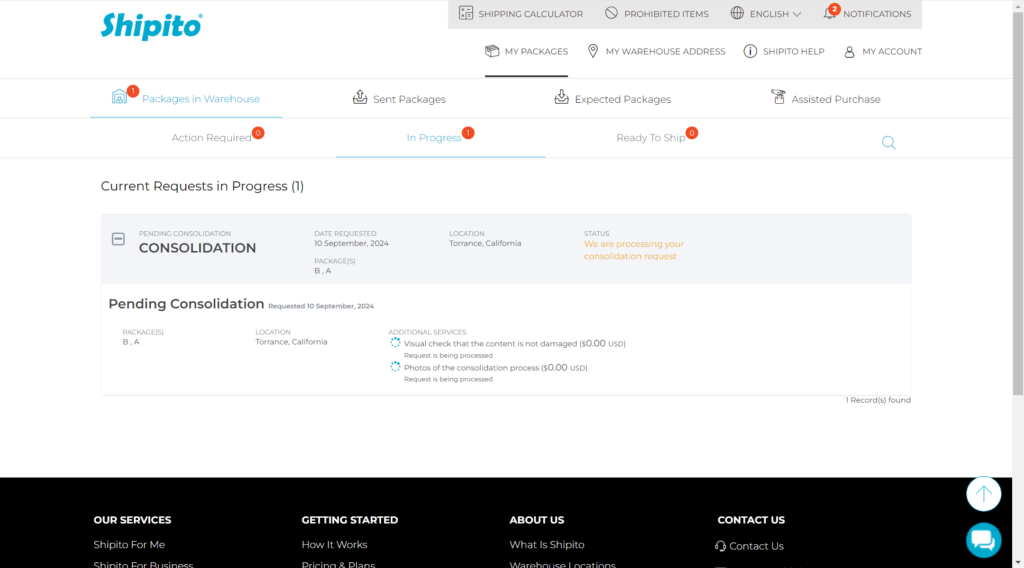Viewport: 1024px width, 568px height.
Task: Click the Prohibited Items icon
Action: point(611,13)
